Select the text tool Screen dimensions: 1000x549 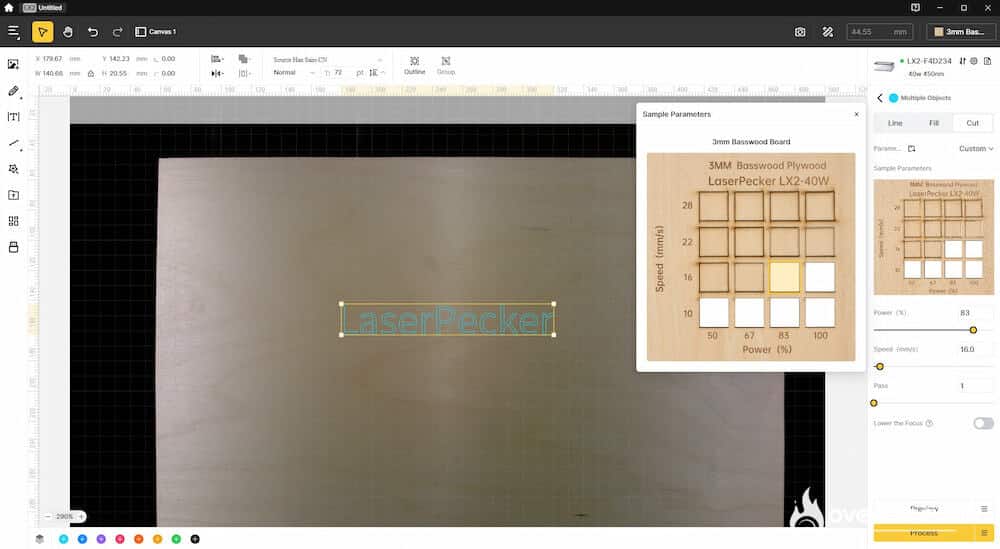point(13,117)
